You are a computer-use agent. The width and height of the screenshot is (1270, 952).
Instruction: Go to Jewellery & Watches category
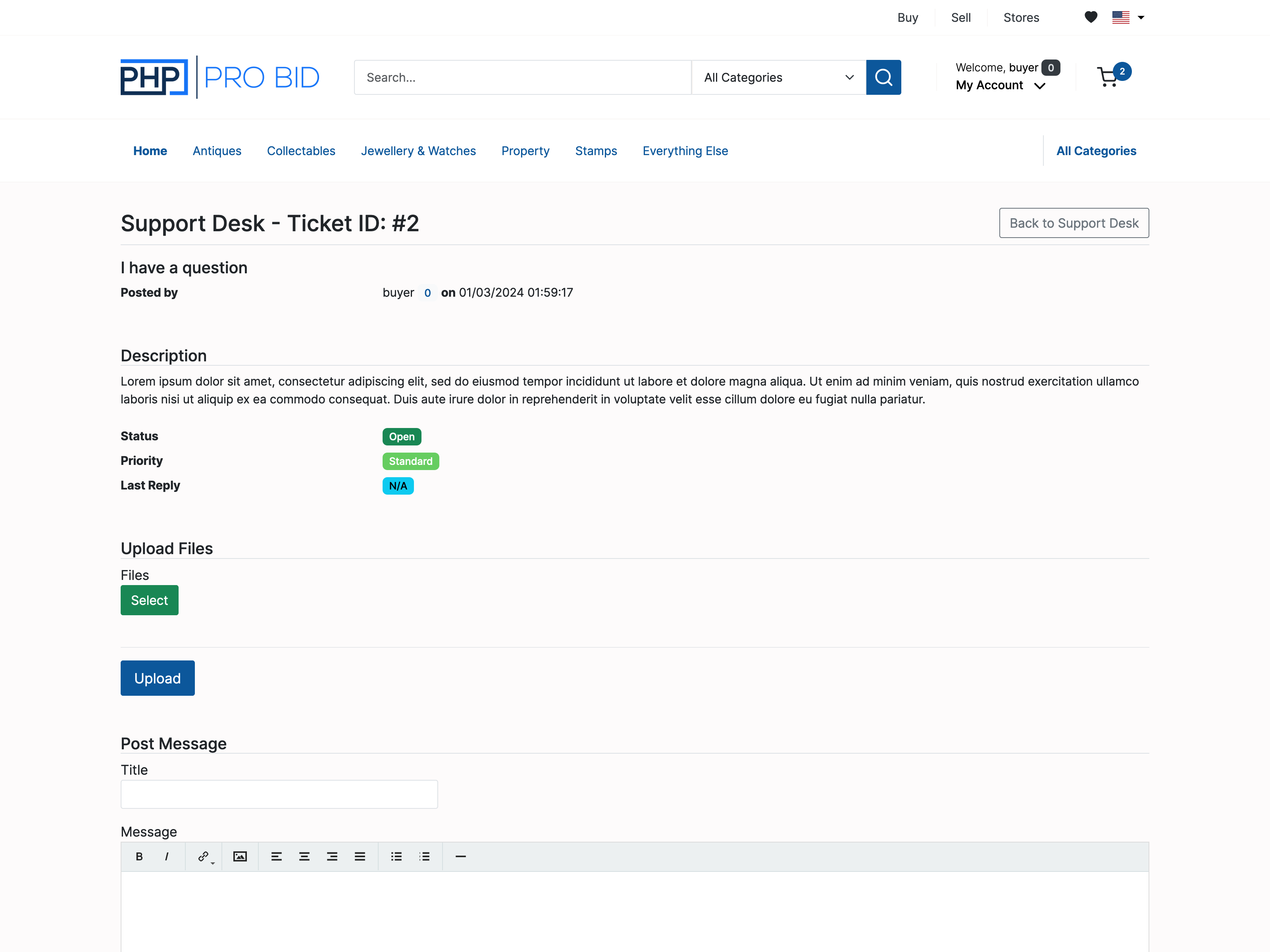[418, 151]
